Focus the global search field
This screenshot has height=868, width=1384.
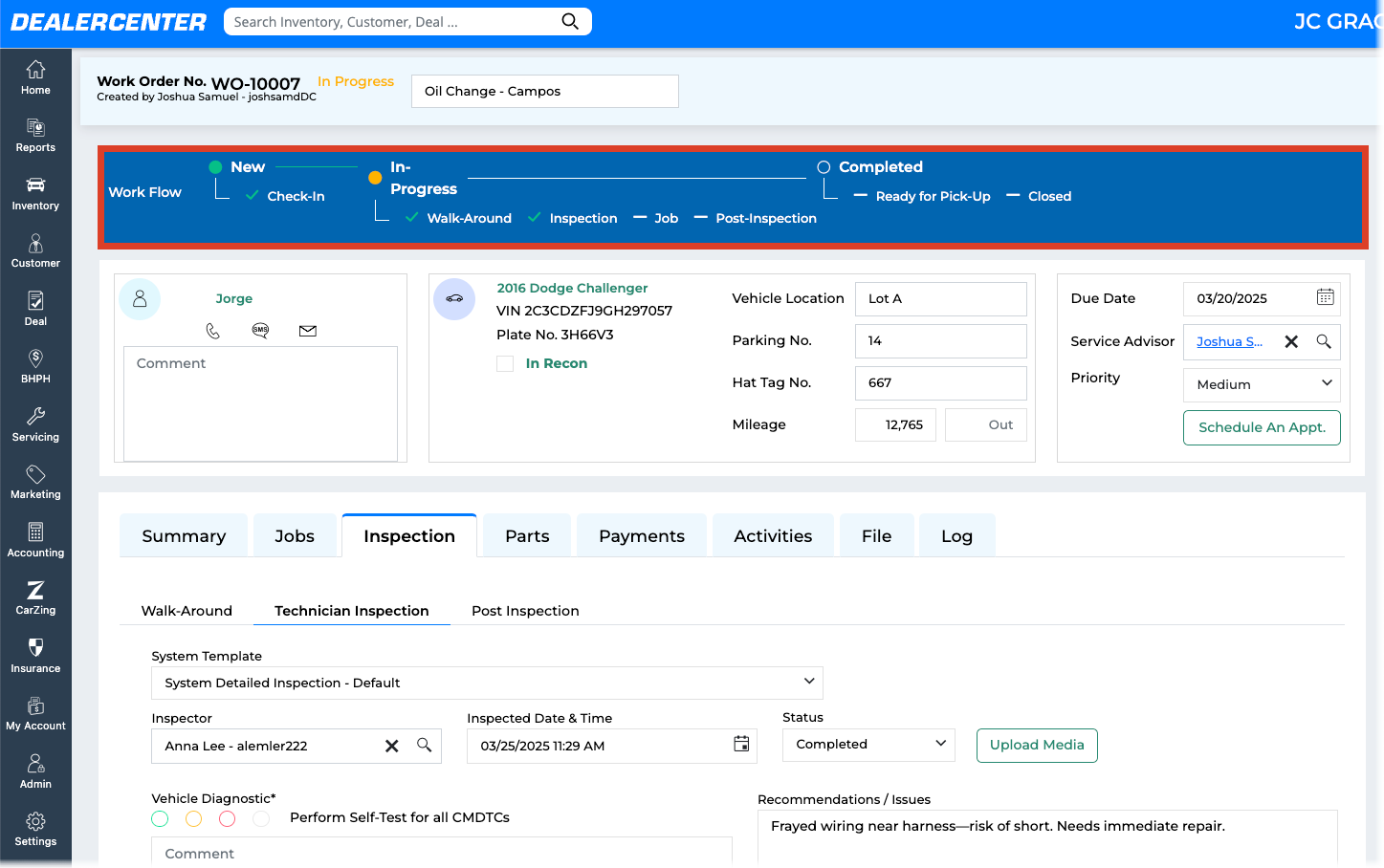pyautogui.click(x=394, y=21)
